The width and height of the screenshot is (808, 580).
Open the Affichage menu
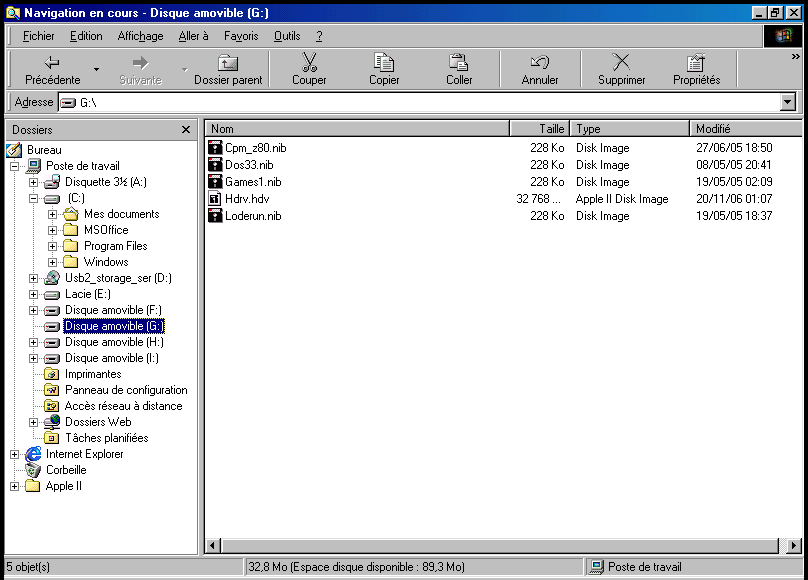140,36
